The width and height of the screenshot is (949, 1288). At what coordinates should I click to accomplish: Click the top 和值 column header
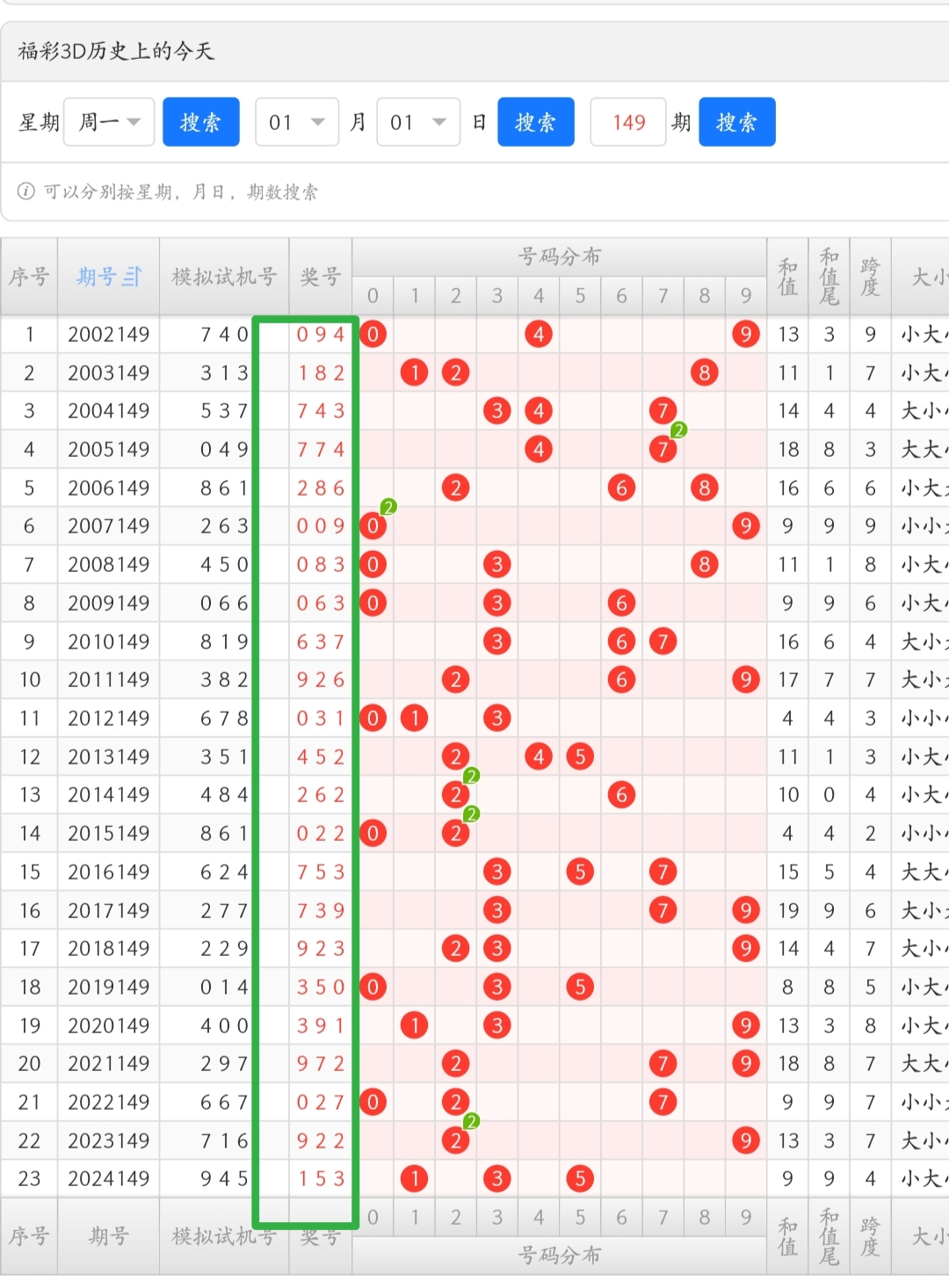click(x=787, y=277)
